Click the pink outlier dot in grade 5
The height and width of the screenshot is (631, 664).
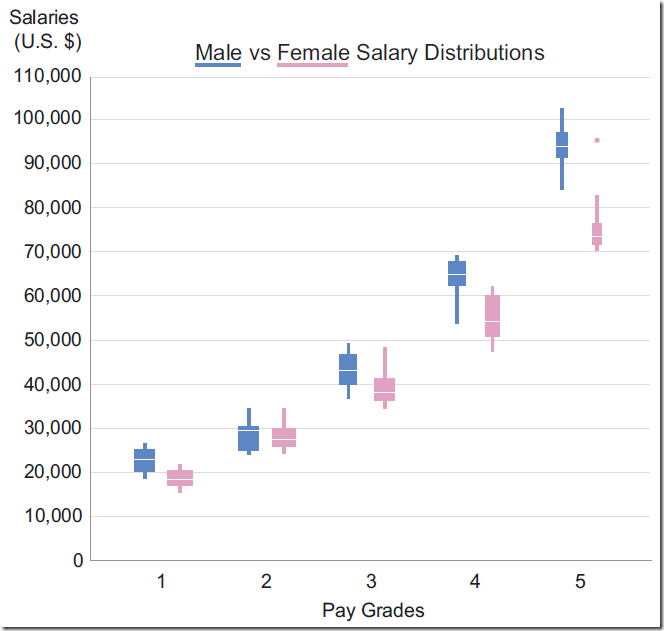pyautogui.click(x=597, y=140)
